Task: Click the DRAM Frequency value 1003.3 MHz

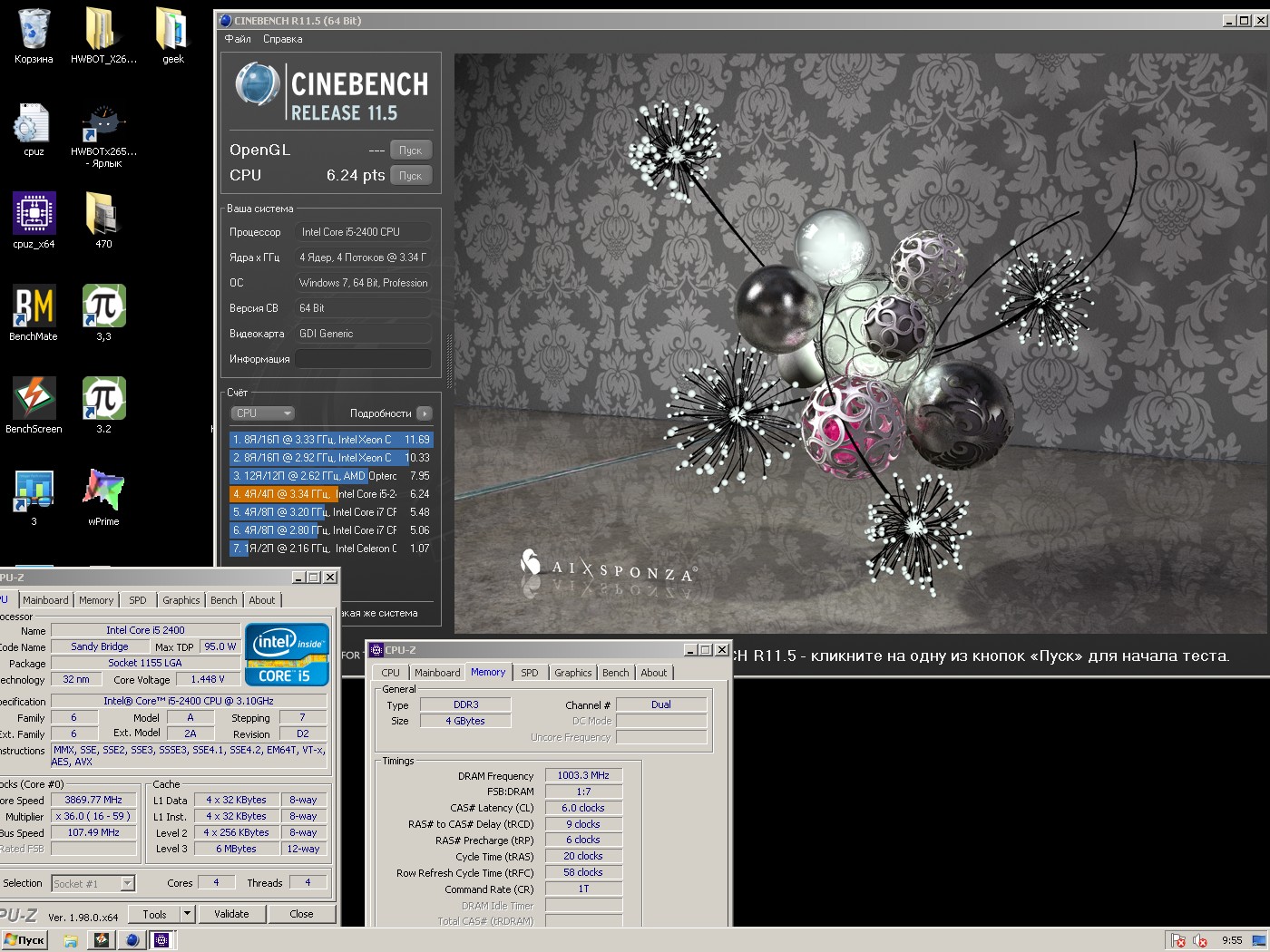Action: coord(583,775)
